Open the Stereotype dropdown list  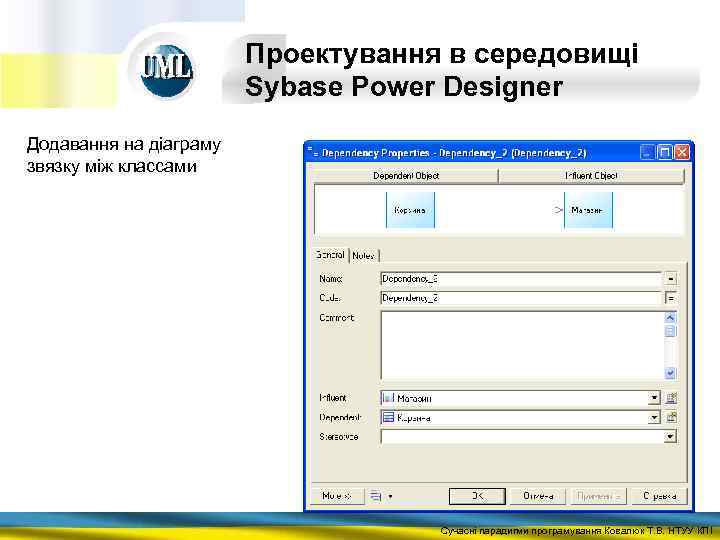point(670,437)
